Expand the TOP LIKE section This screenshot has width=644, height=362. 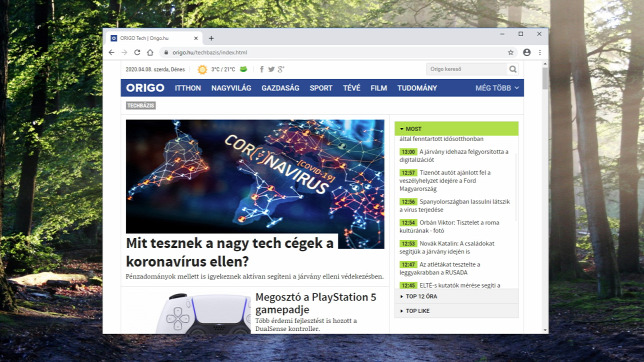pos(456,311)
